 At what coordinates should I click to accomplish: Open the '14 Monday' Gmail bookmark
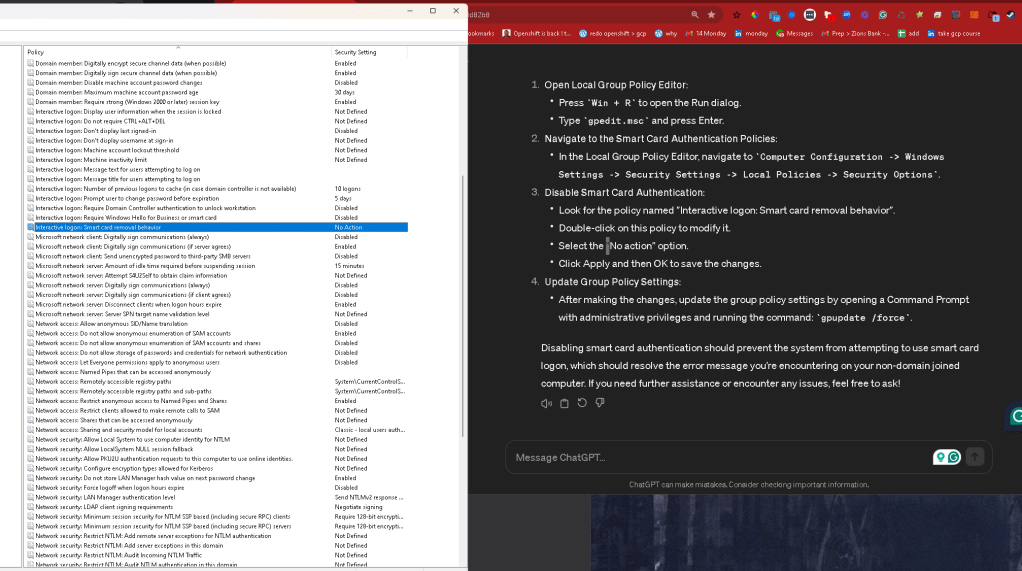(705, 33)
